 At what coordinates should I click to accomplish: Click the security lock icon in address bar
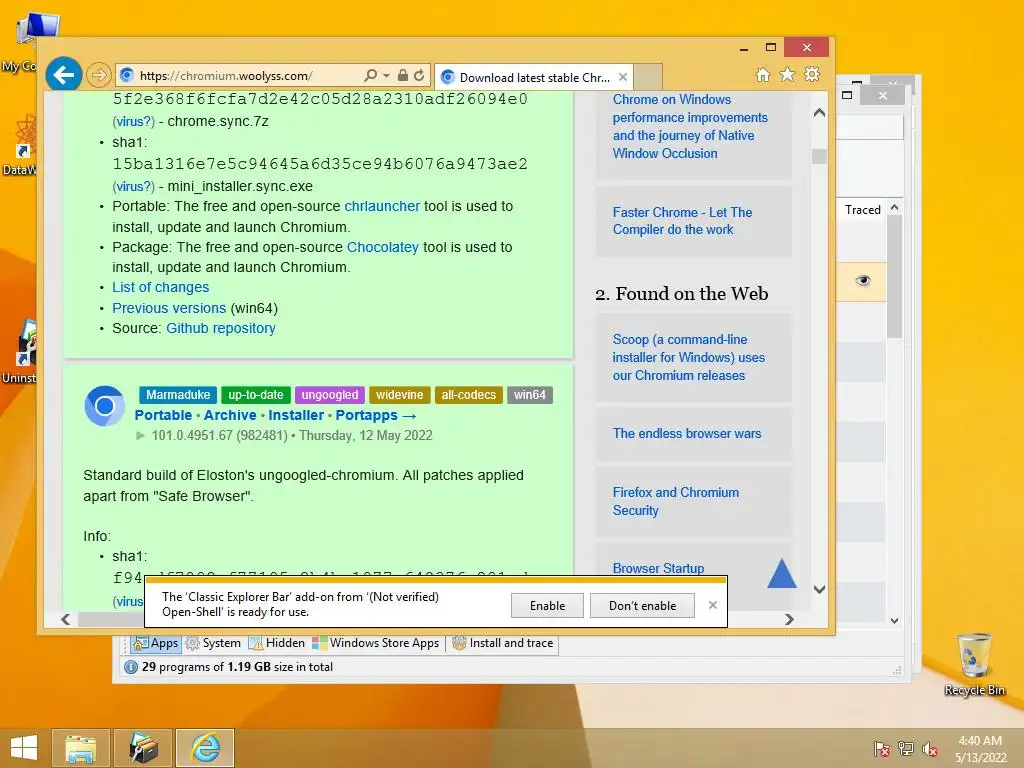pos(403,75)
